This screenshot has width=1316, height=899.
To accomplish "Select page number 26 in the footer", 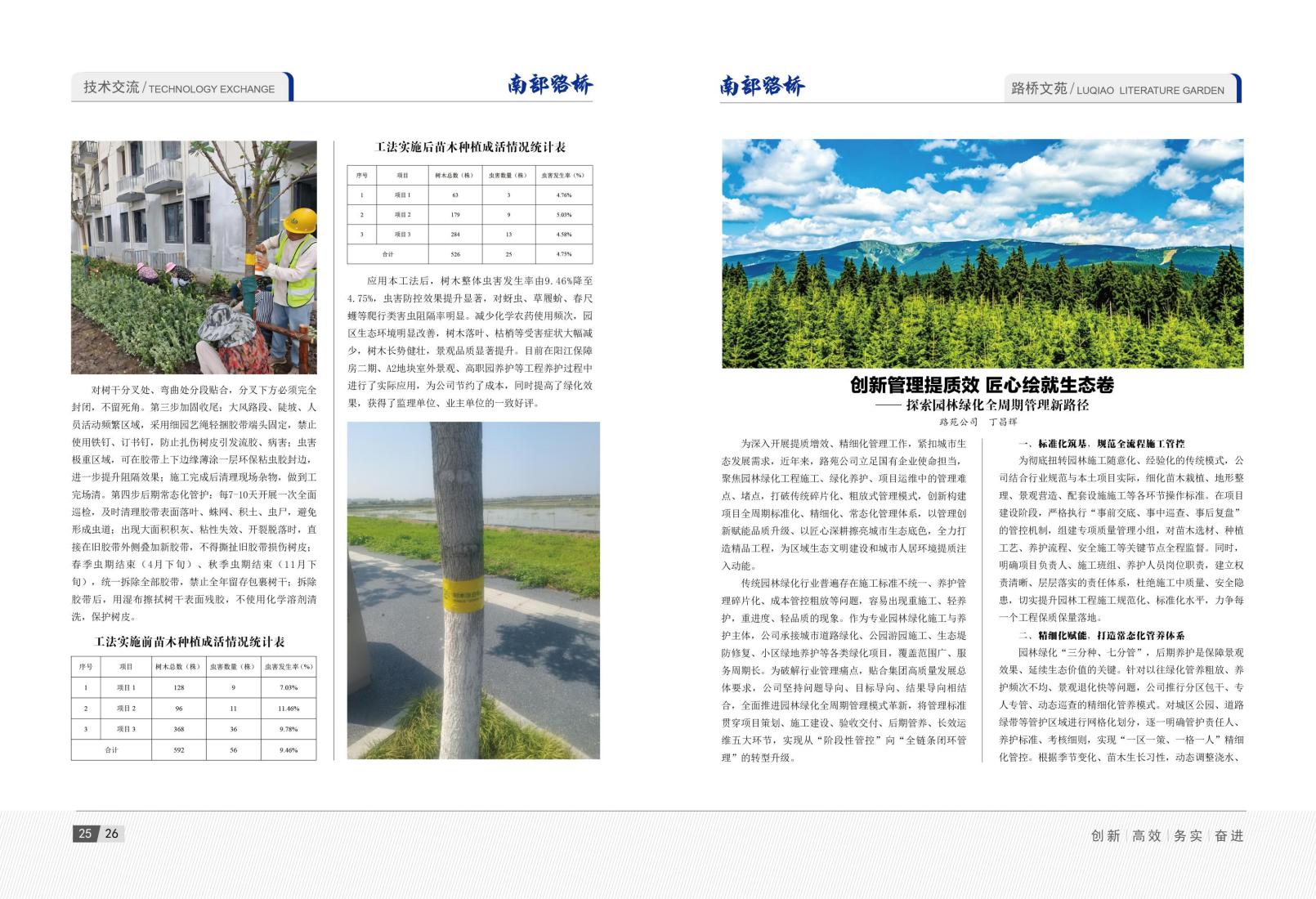I will (112, 834).
